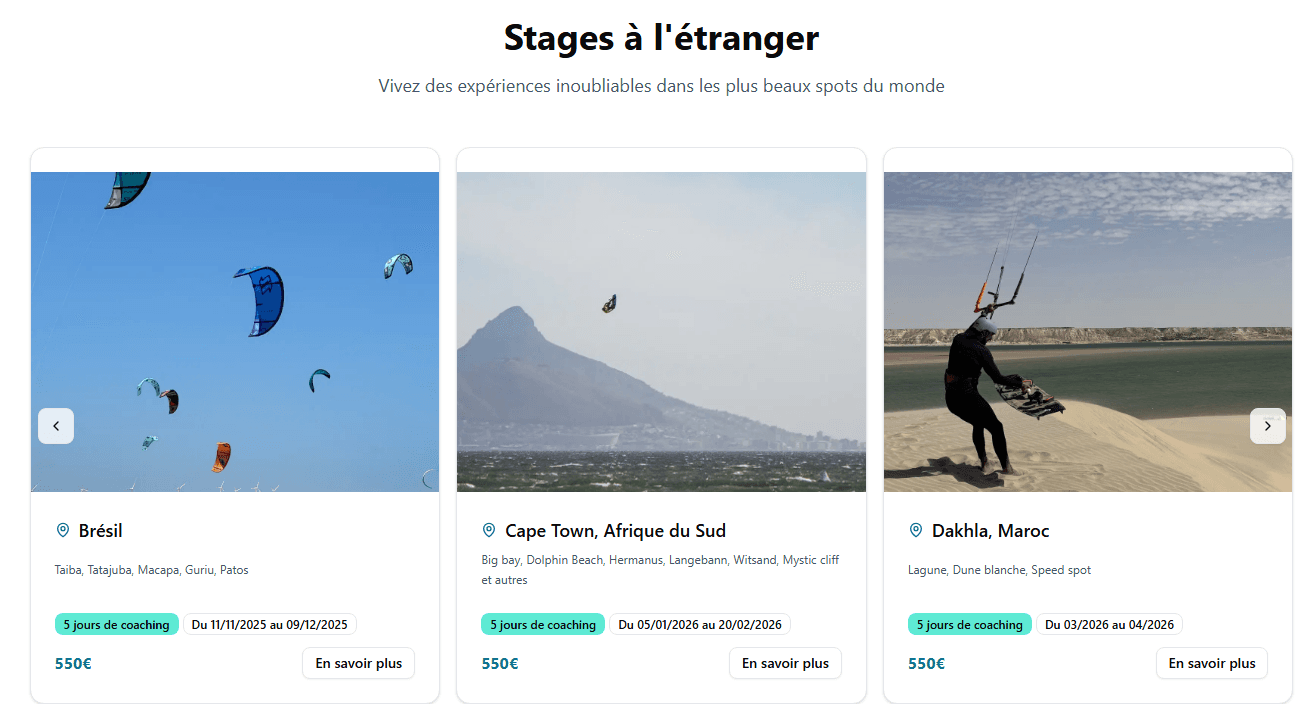Open 'En savoir plus' for Dakhla, Maroc

point(1212,663)
